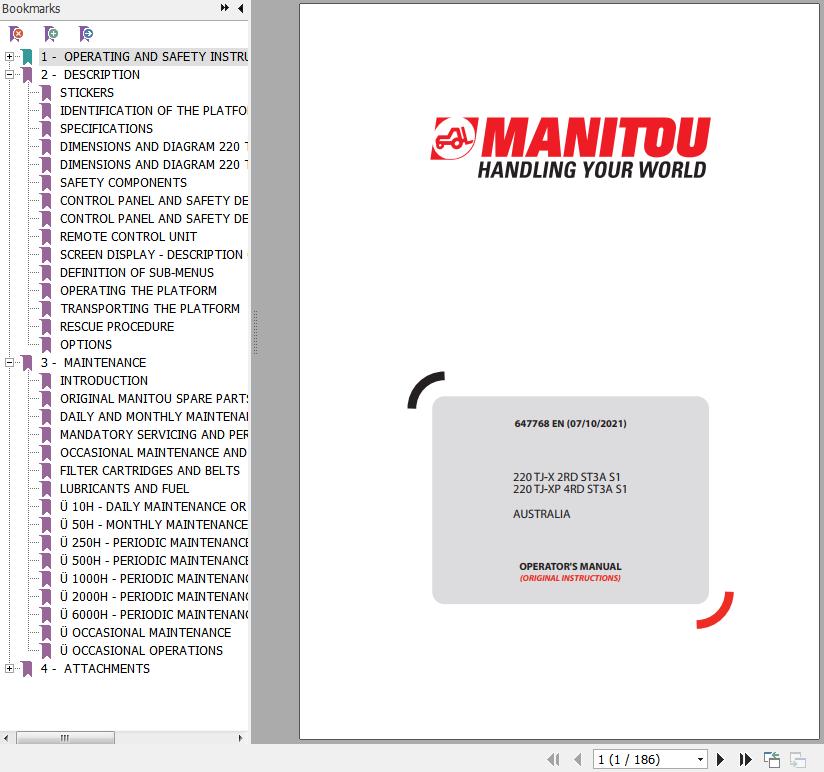Click the next view icon in status bar
Viewport: 824px width, 772px height.
pyautogui.click(x=798, y=759)
